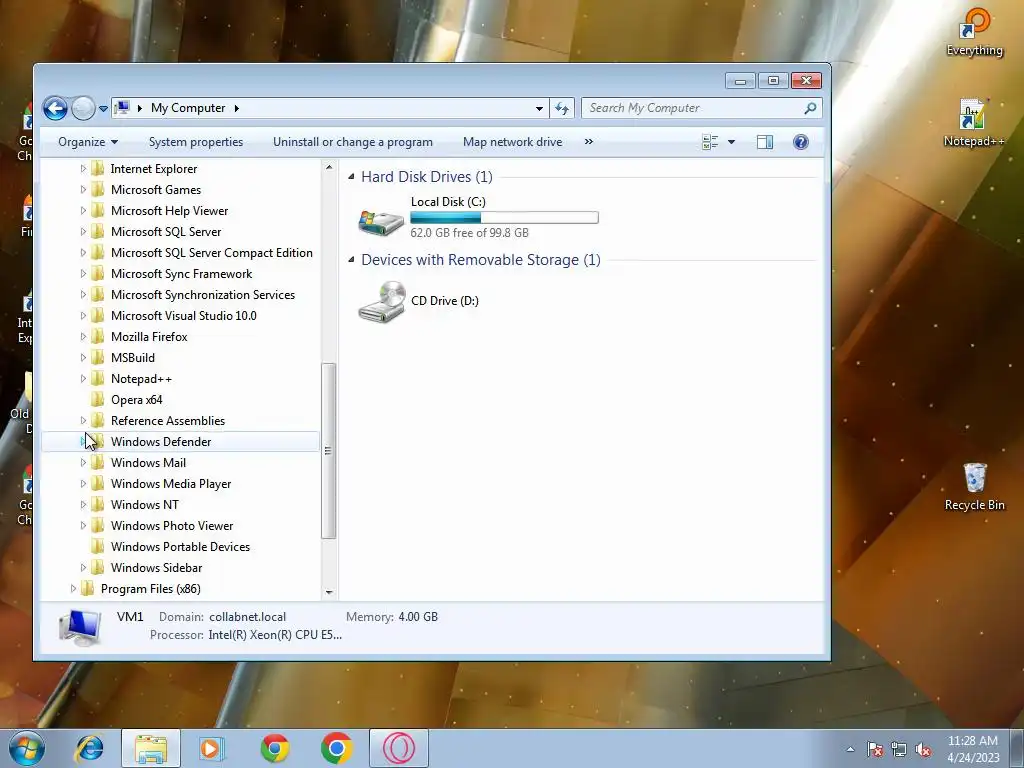
Task: Open the Start menu orb
Action: 27,748
